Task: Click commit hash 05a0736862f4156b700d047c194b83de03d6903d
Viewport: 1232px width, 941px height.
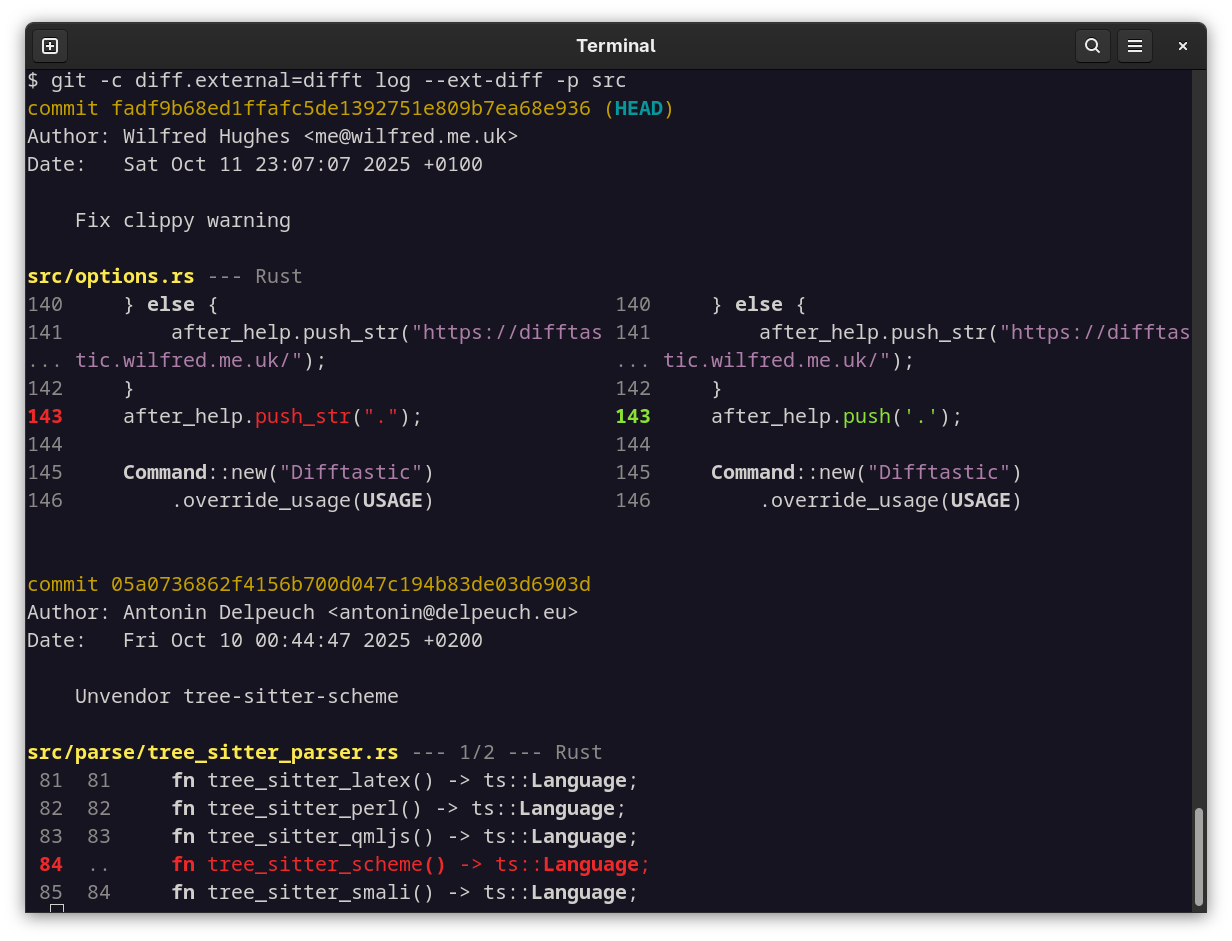Action: tap(350, 584)
